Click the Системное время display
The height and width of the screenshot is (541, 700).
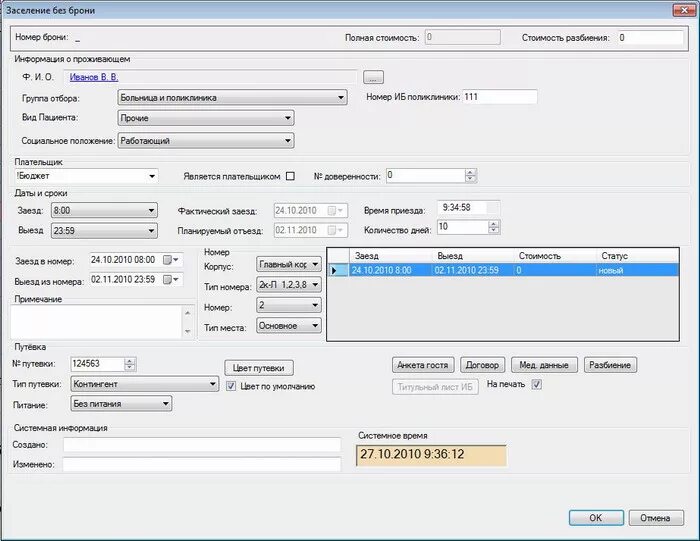pos(431,455)
